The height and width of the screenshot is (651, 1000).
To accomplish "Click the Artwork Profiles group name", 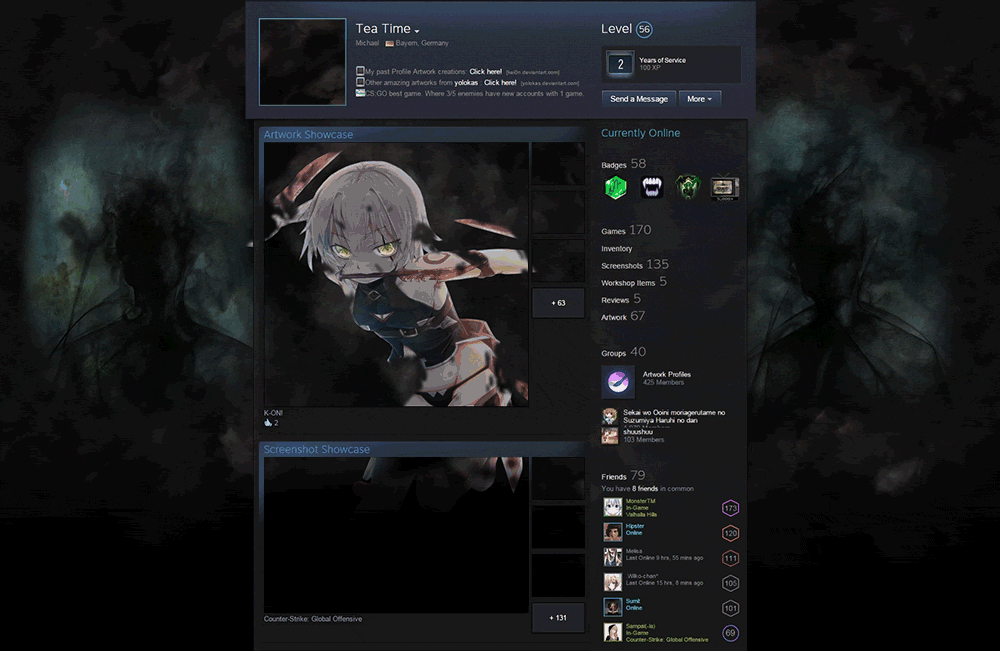I will pyautogui.click(x=666, y=374).
